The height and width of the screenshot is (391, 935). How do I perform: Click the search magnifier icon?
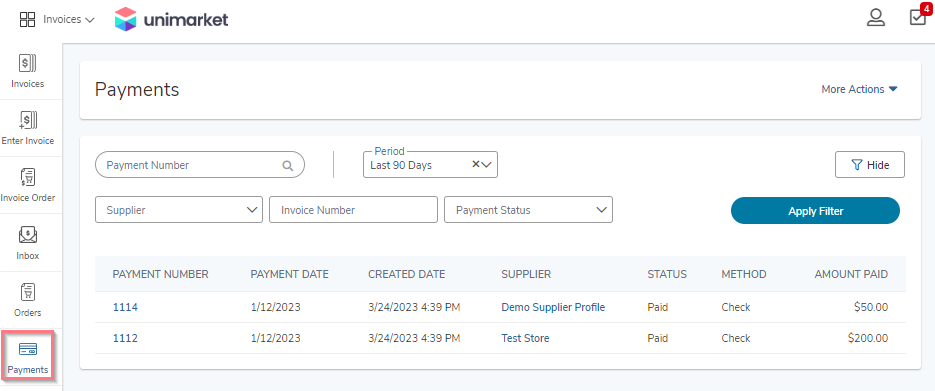(x=287, y=166)
